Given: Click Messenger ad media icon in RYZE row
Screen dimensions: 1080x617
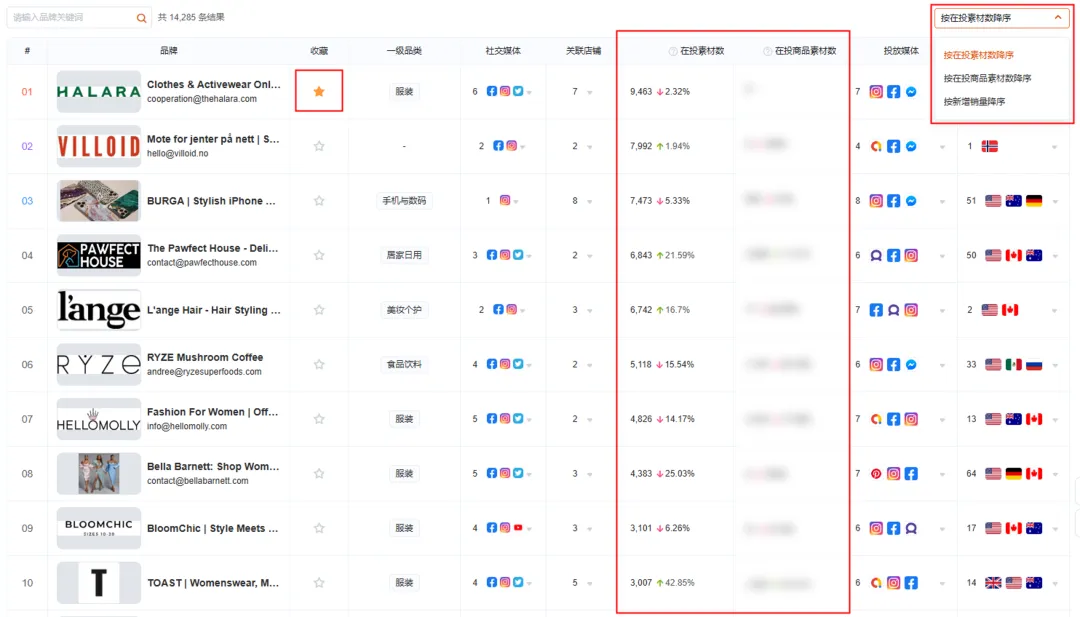Looking at the screenshot, I should click(911, 364).
